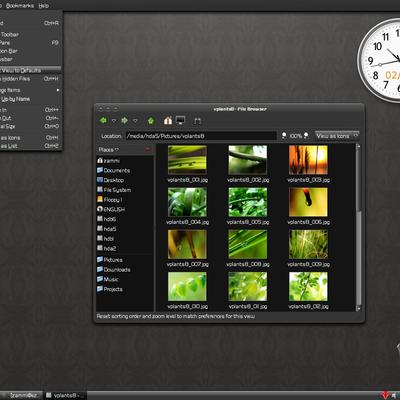Screen dimensions: 400x400
Task: Open File System in Places sidebar
Action: pos(125,190)
